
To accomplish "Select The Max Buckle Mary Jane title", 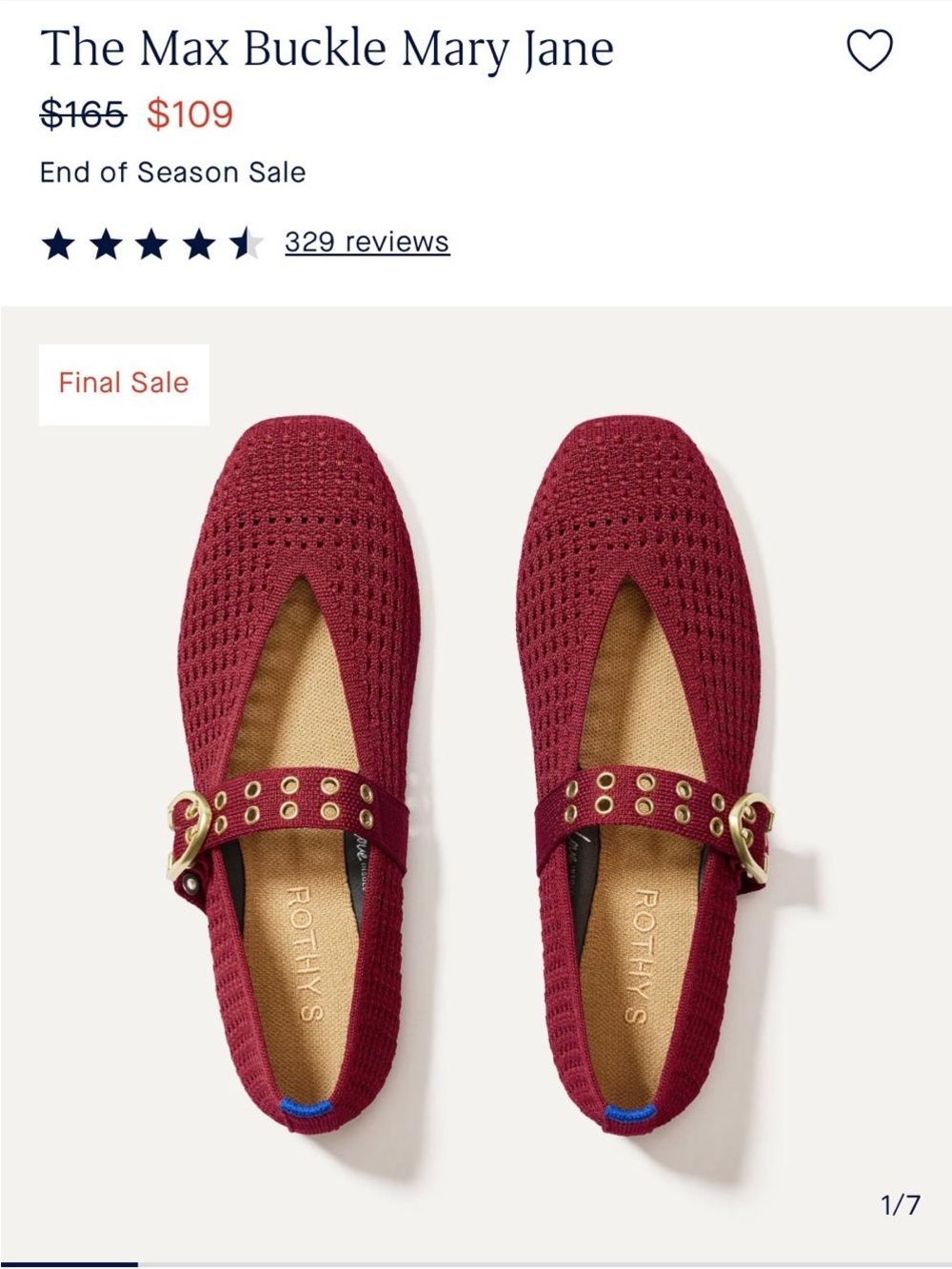I will (327, 49).
